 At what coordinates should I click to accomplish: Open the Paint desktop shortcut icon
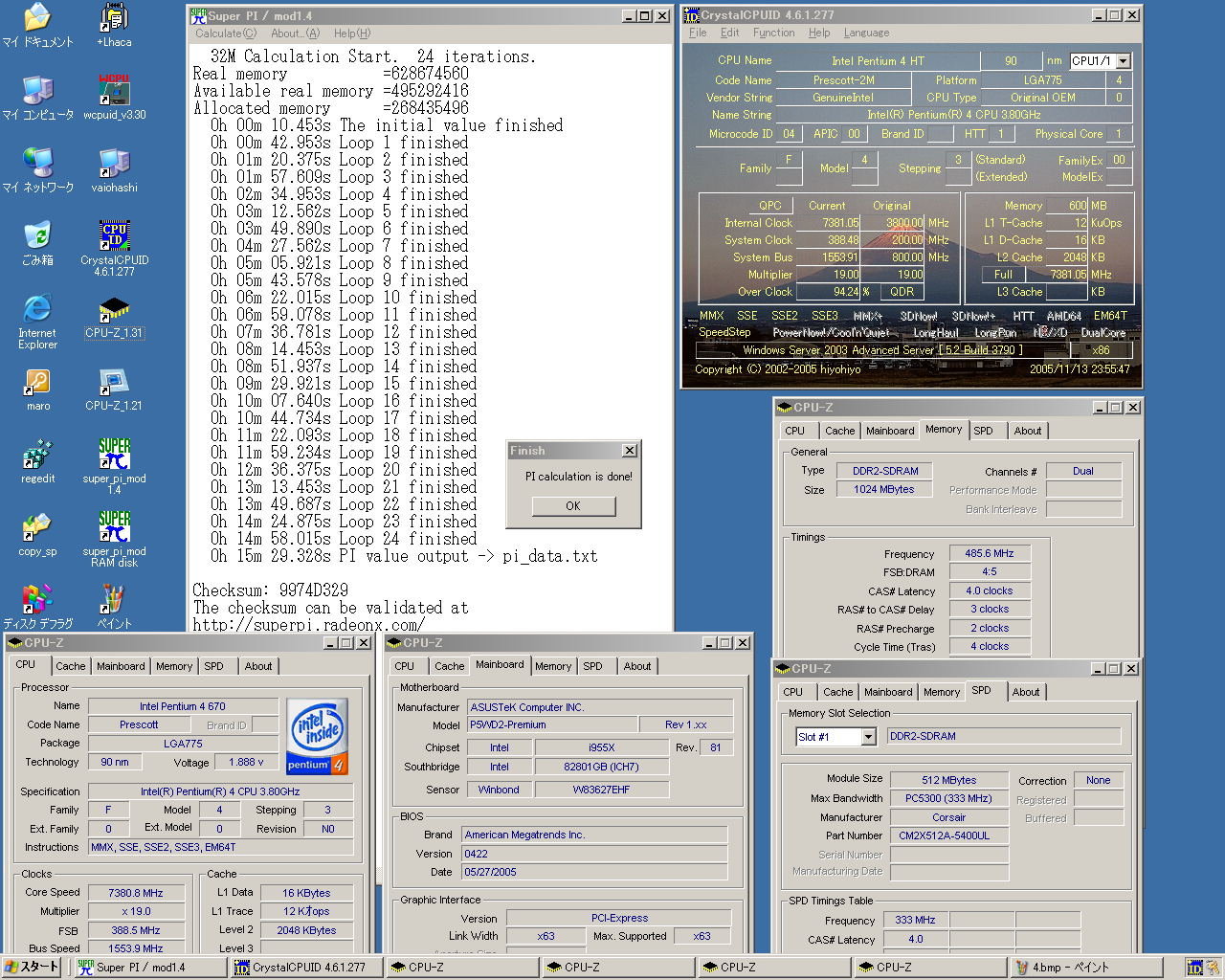[x=114, y=607]
